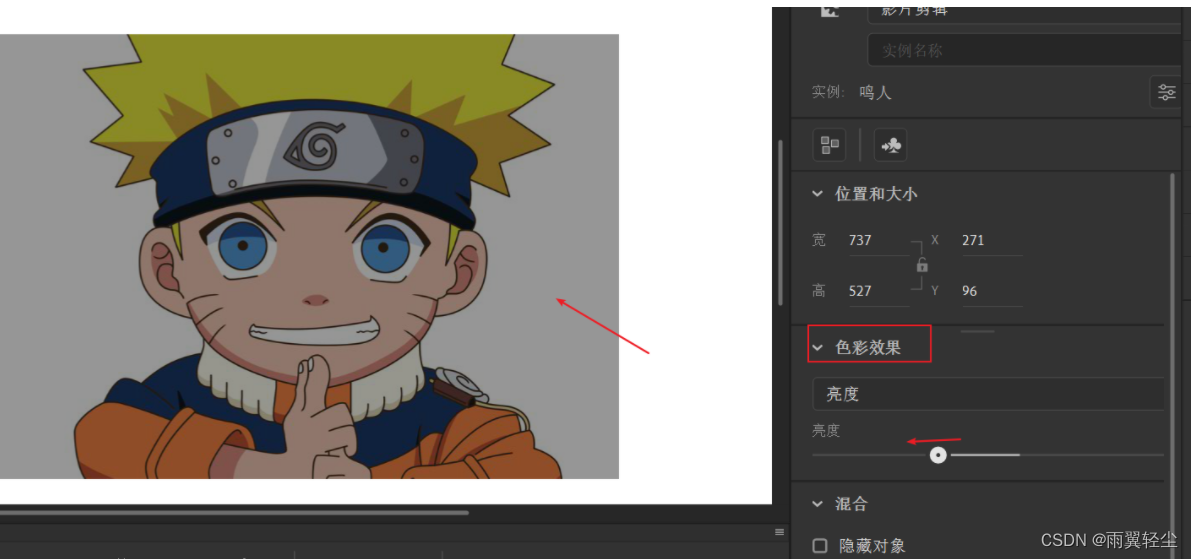Screen dimensions: 1194x559
Task: Click the stage horizontal scrollbar thumb
Action: (x=234, y=513)
